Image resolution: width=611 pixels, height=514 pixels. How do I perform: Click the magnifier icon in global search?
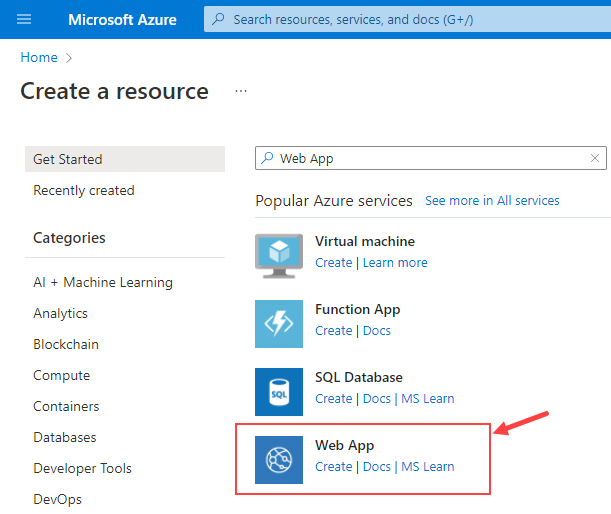point(219,19)
